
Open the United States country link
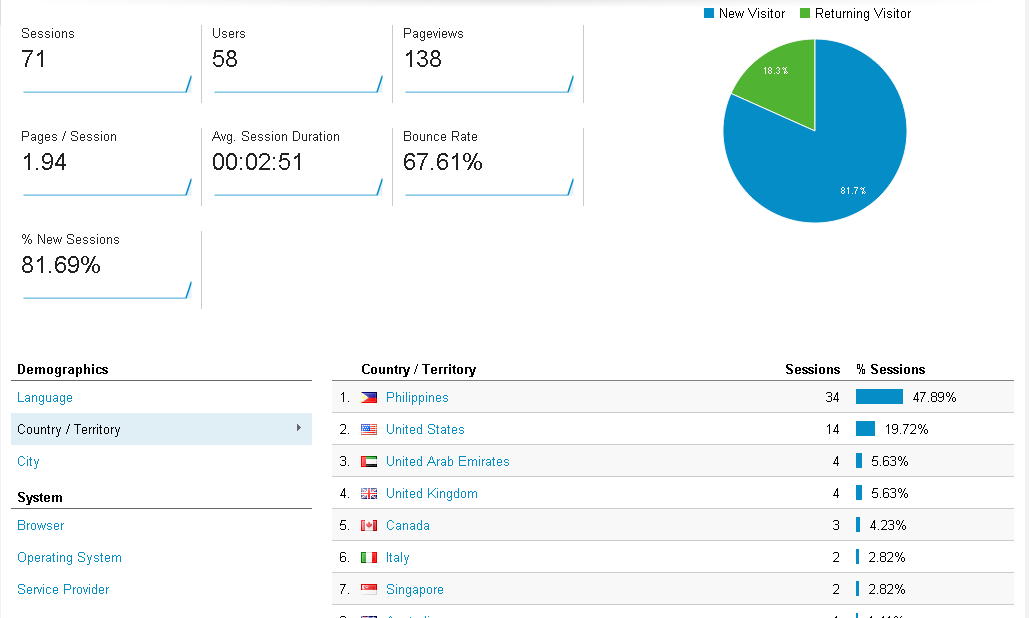click(x=425, y=430)
